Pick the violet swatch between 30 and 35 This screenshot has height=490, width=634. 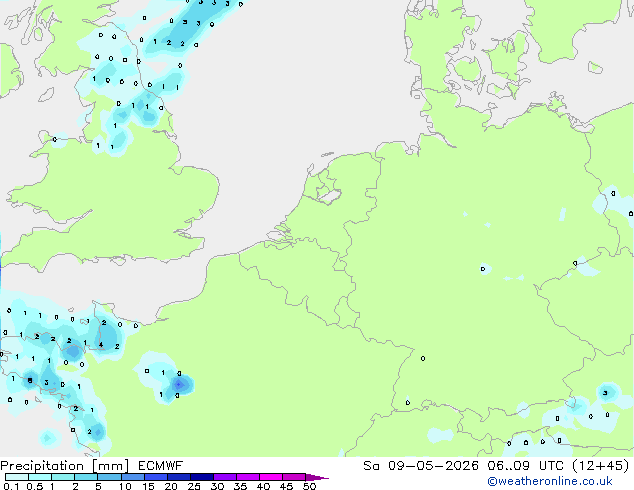click(x=224, y=477)
